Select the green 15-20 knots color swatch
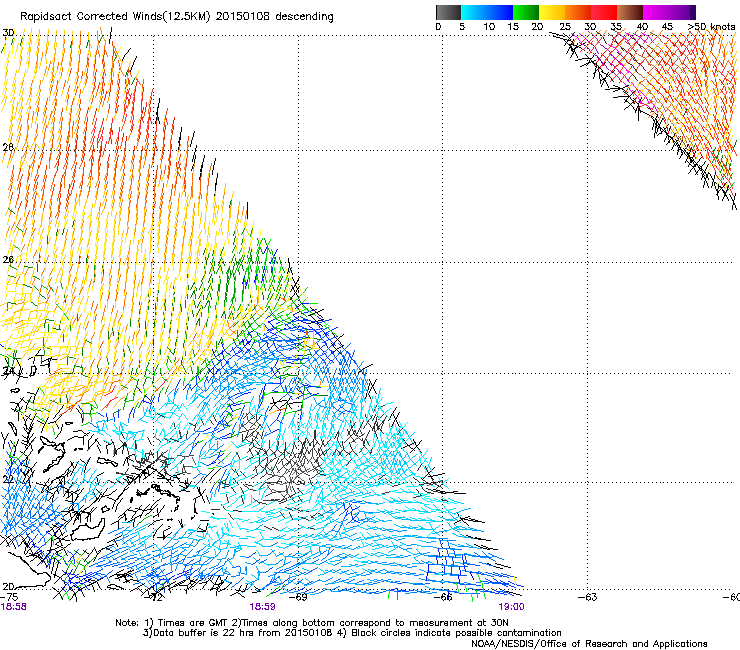Viewport: 740px width, 650px height. tap(526, 12)
